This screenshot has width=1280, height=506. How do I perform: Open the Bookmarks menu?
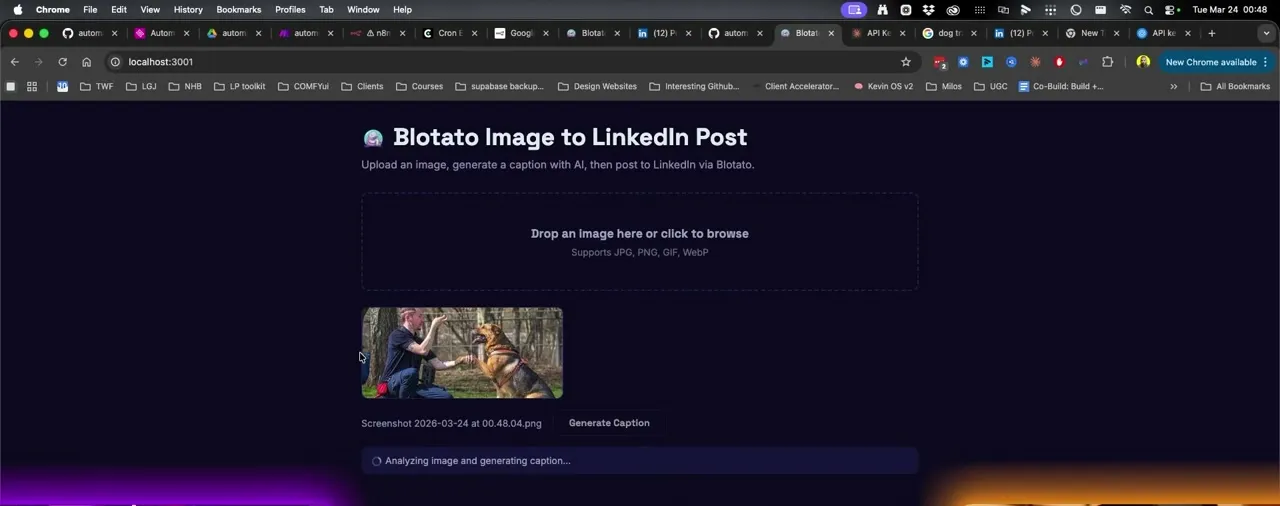coord(238,10)
